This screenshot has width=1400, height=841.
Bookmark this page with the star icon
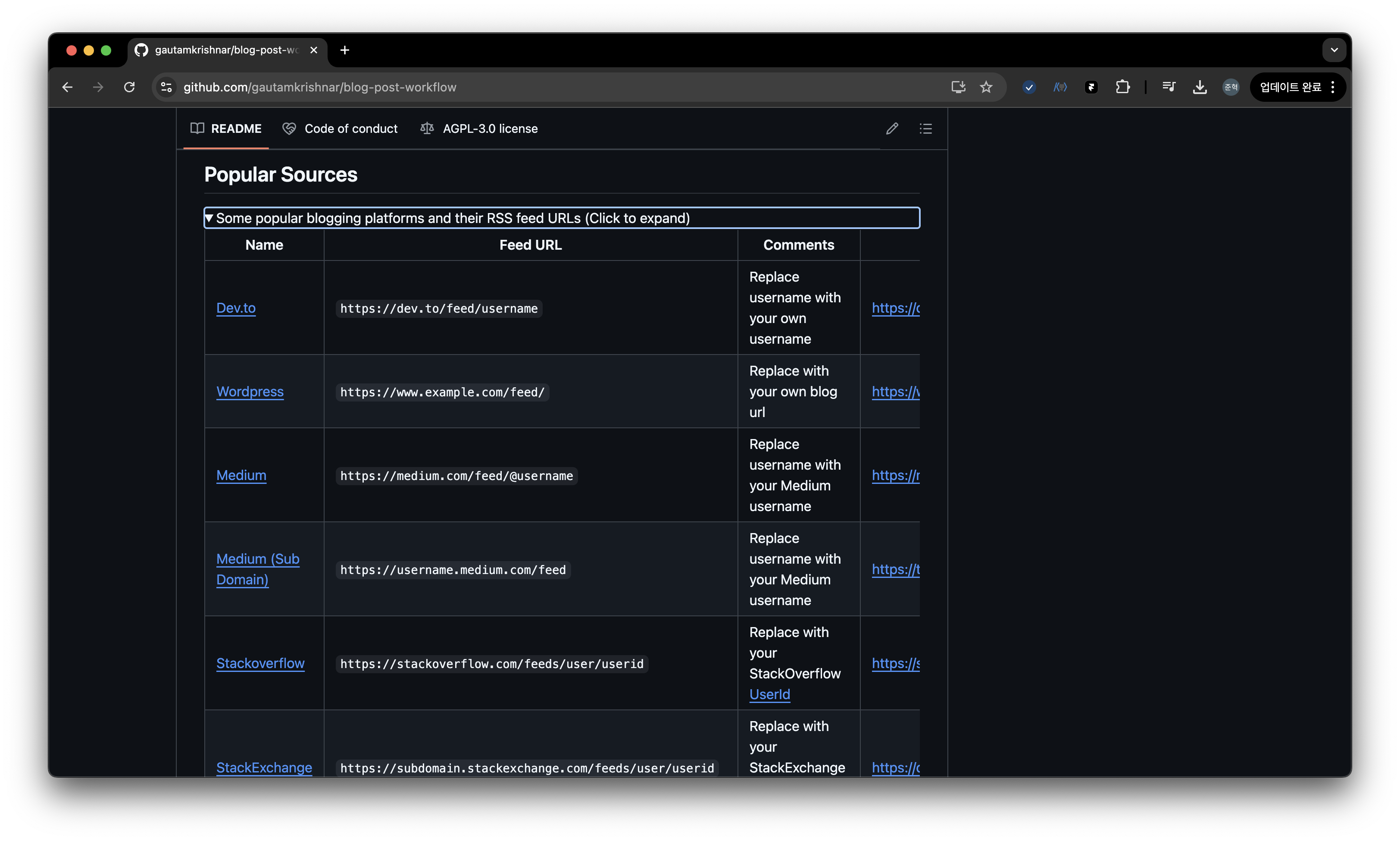987,87
